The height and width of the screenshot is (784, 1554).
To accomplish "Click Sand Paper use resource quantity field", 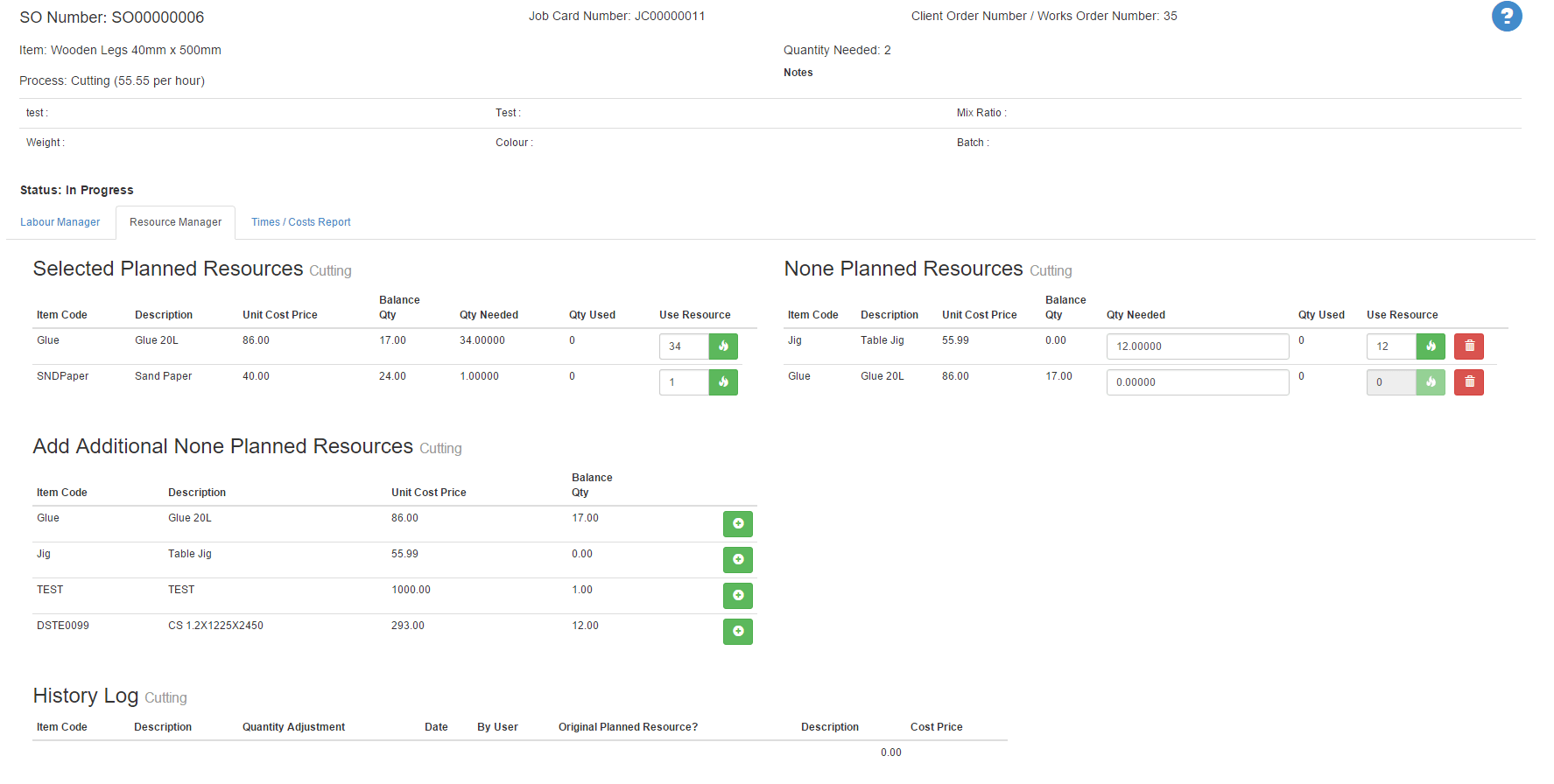I will point(683,382).
